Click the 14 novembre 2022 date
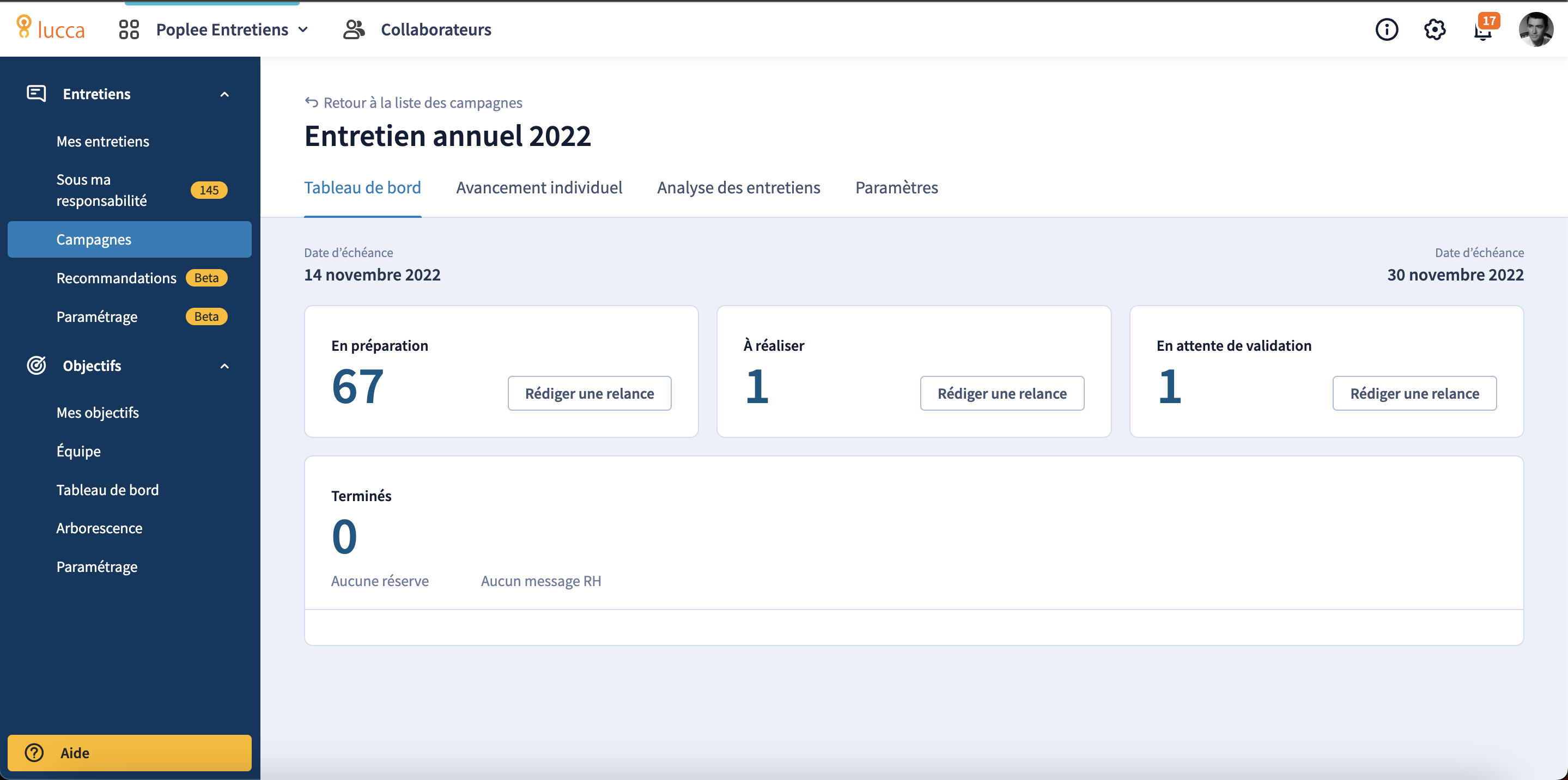The image size is (1568, 780). tap(373, 275)
